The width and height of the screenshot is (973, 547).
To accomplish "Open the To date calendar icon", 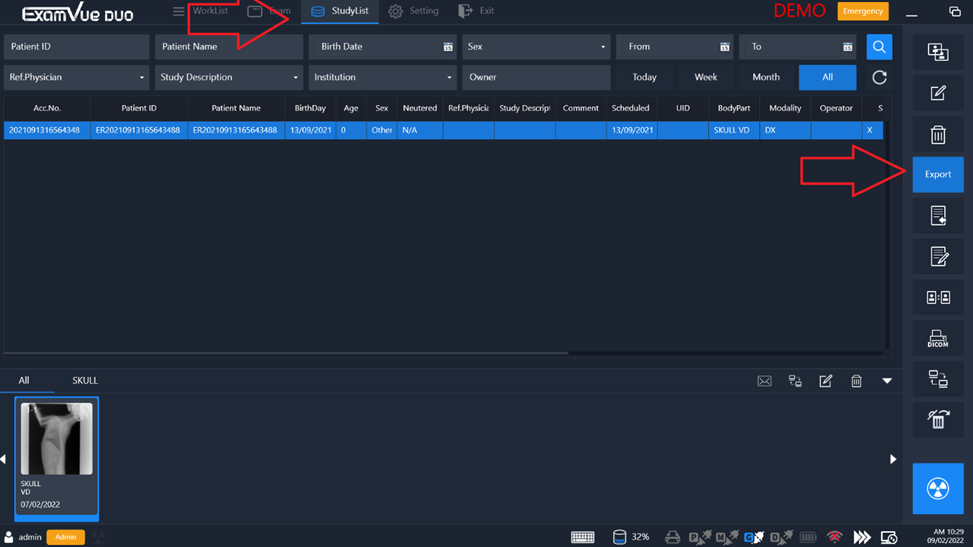I will (847, 47).
